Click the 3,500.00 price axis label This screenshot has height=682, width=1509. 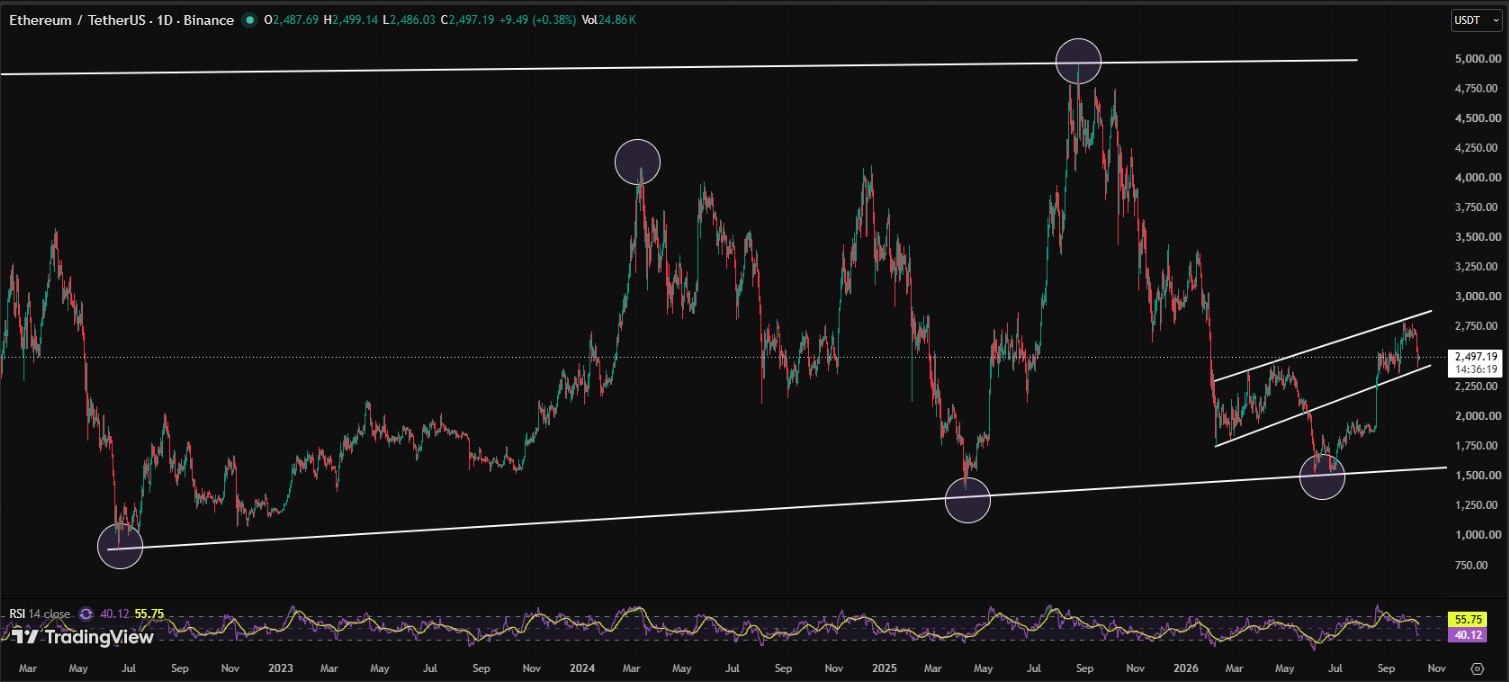(1477, 238)
